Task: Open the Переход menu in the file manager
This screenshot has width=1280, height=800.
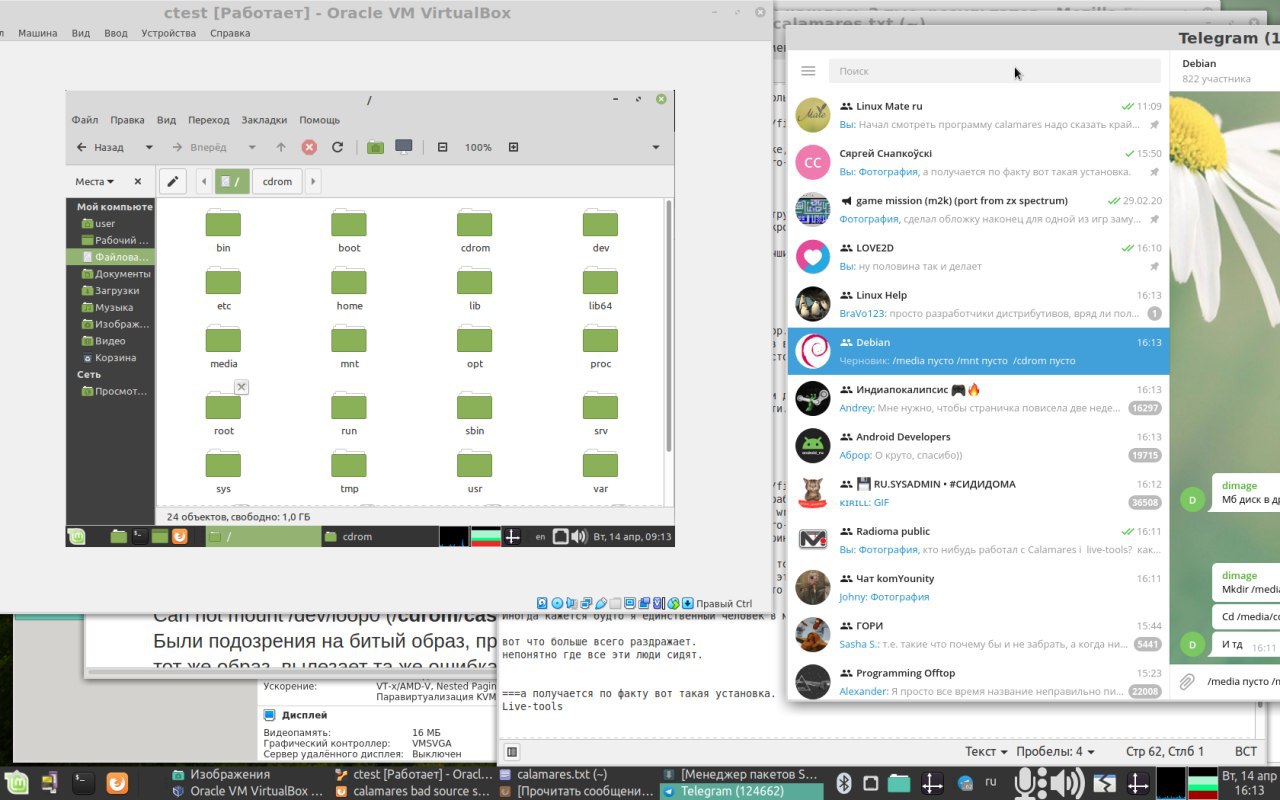Action: [x=208, y=120]
